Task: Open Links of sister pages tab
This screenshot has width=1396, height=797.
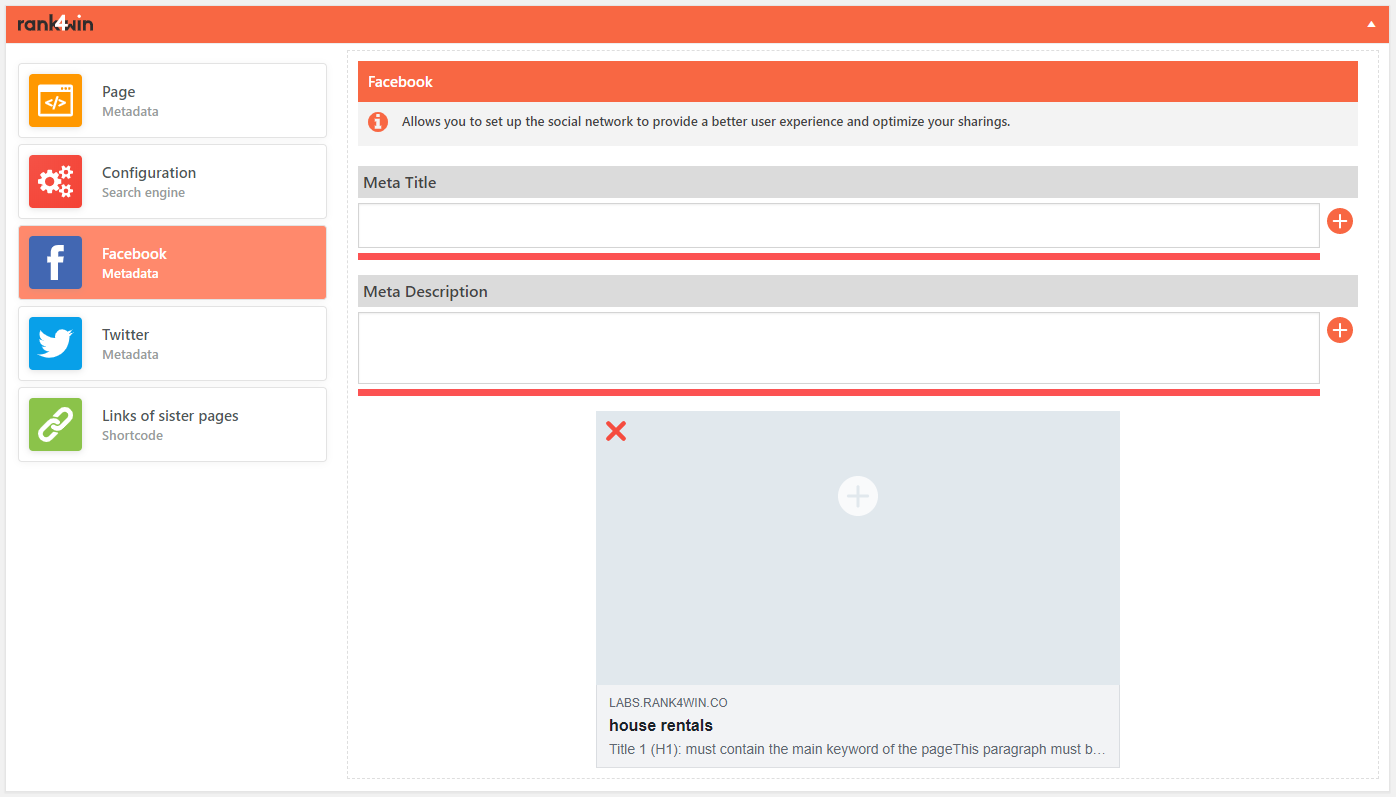Action: [x=172, y=425]
